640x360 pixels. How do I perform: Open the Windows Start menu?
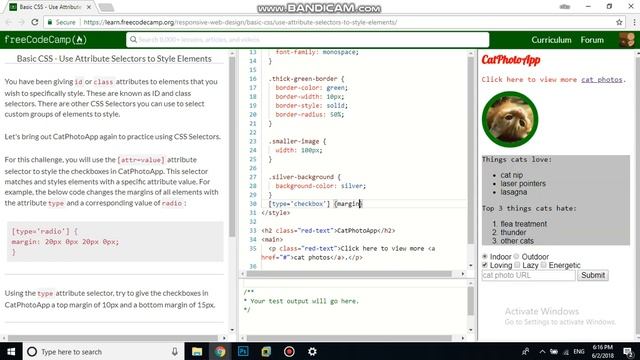pos(11,351)
